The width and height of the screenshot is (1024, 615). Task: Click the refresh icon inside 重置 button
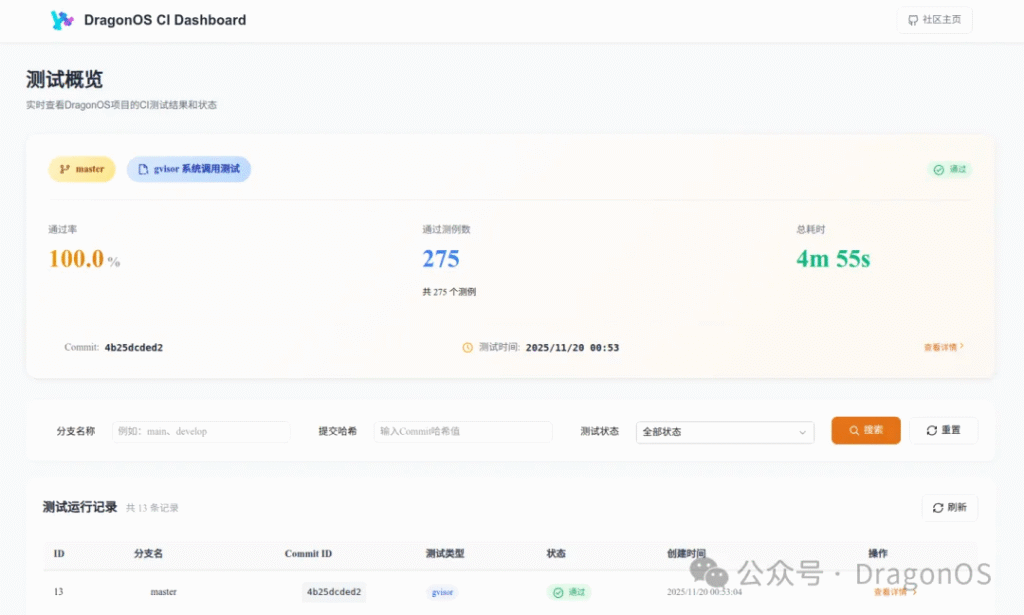tap(930, 430)
